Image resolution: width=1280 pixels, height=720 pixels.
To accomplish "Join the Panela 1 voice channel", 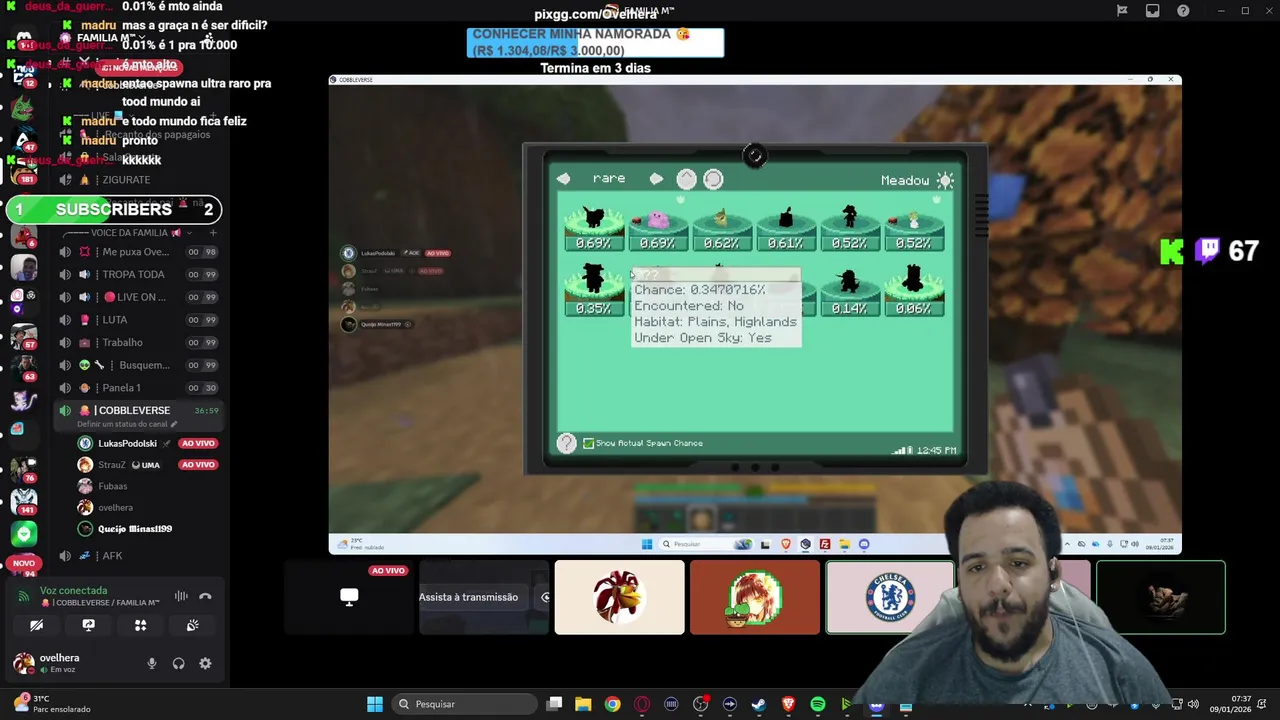I will (x=139, y=388).
